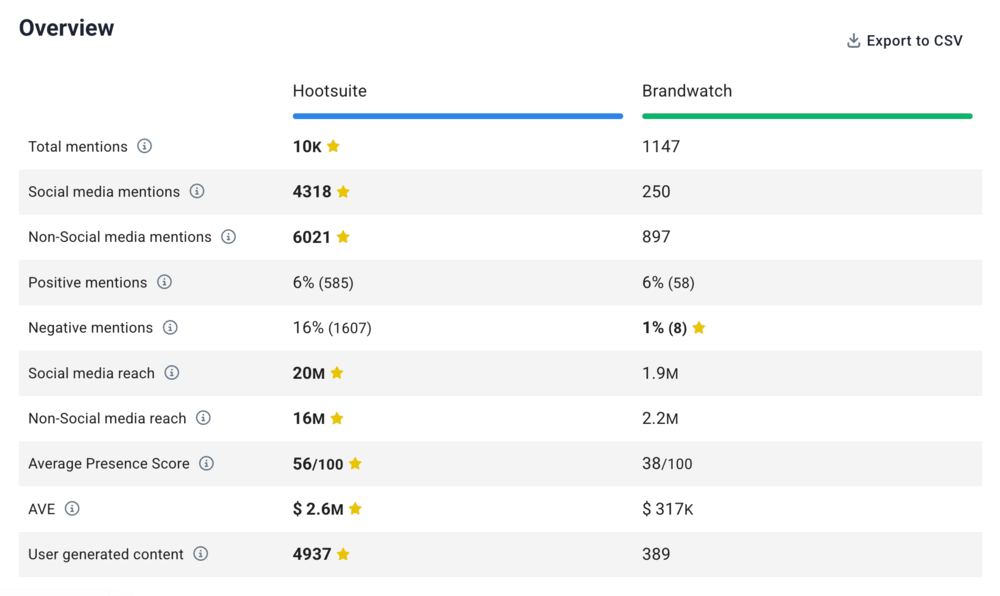Click the Export to CSV link
Viewport: 1000px width, 596px height.
click(913, 40)
